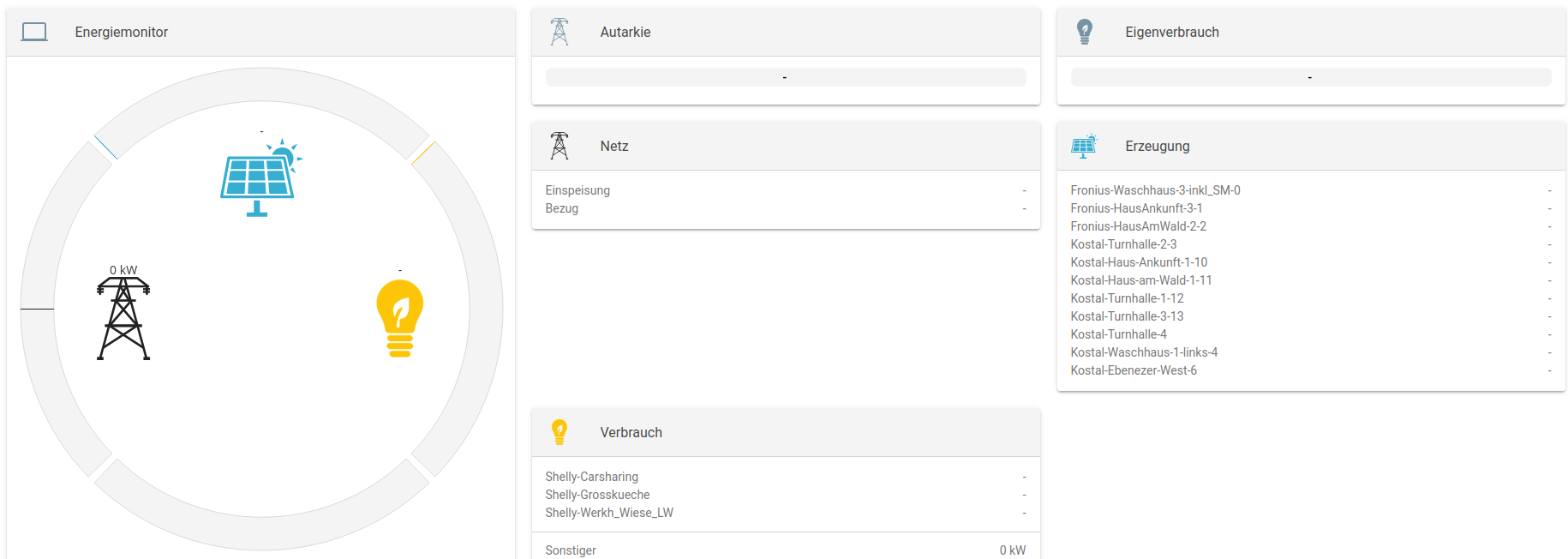The image size is (1568, 559).
Task: Select the Kostal-Turnhalle-2-3 generator entry
Action: point(1123,244)
